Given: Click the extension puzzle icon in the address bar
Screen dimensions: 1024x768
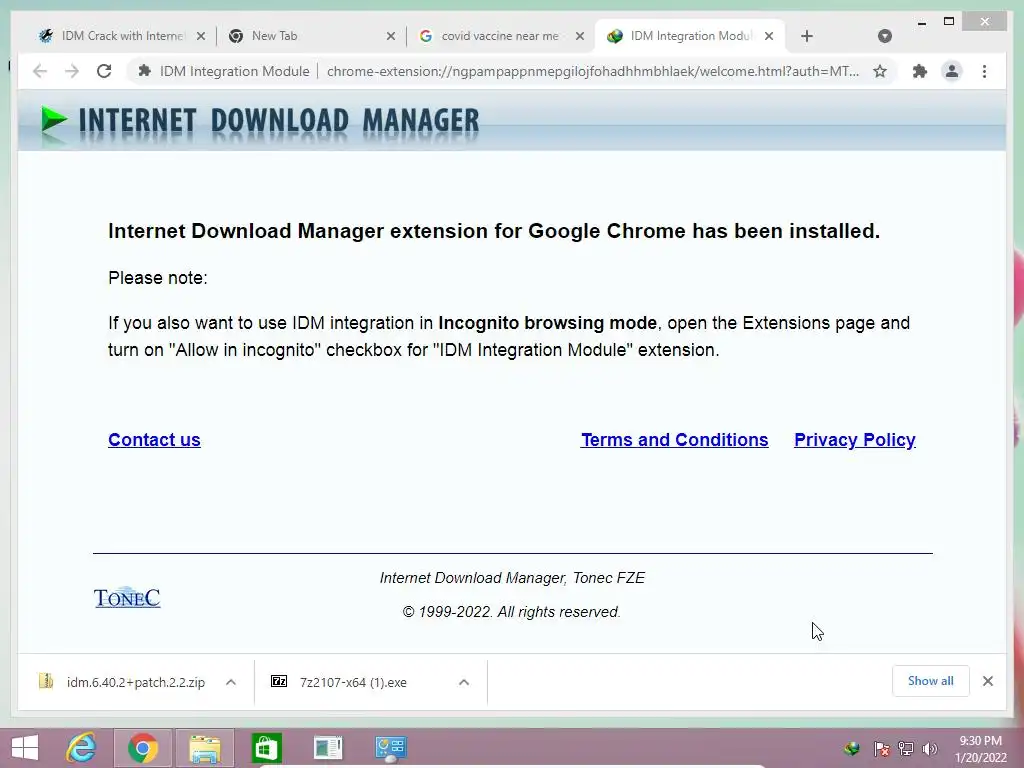Looking at the screenshot, I should [x=145, y=71].
